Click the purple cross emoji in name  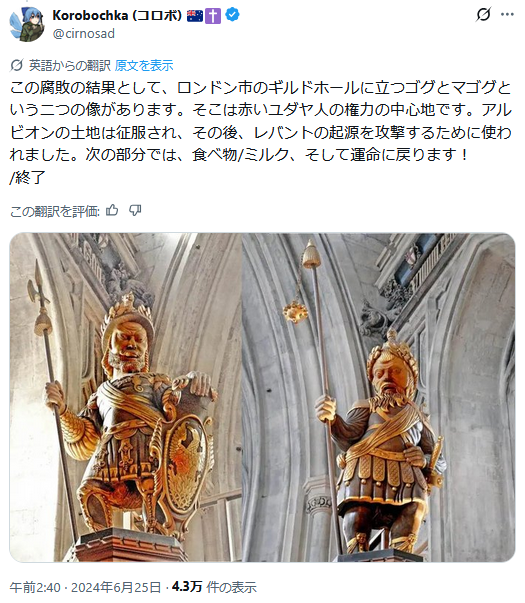pyautogui.click(x=213, y=16)
